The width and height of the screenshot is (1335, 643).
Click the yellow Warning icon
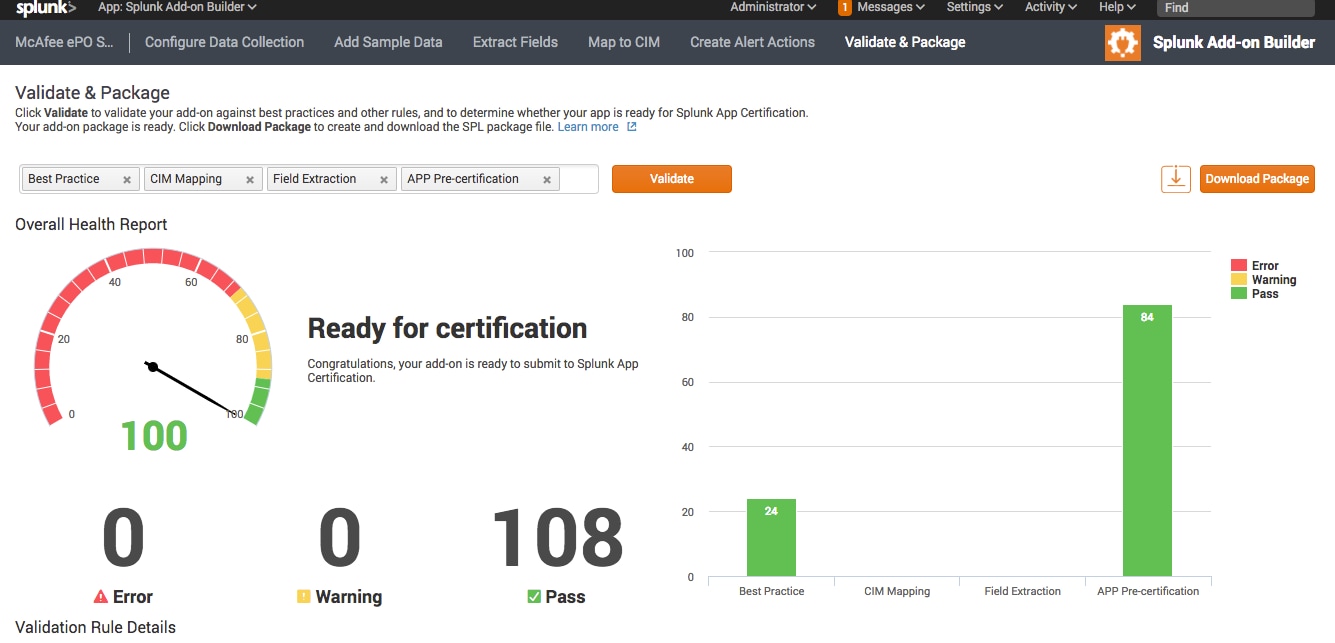pos(304,597)
